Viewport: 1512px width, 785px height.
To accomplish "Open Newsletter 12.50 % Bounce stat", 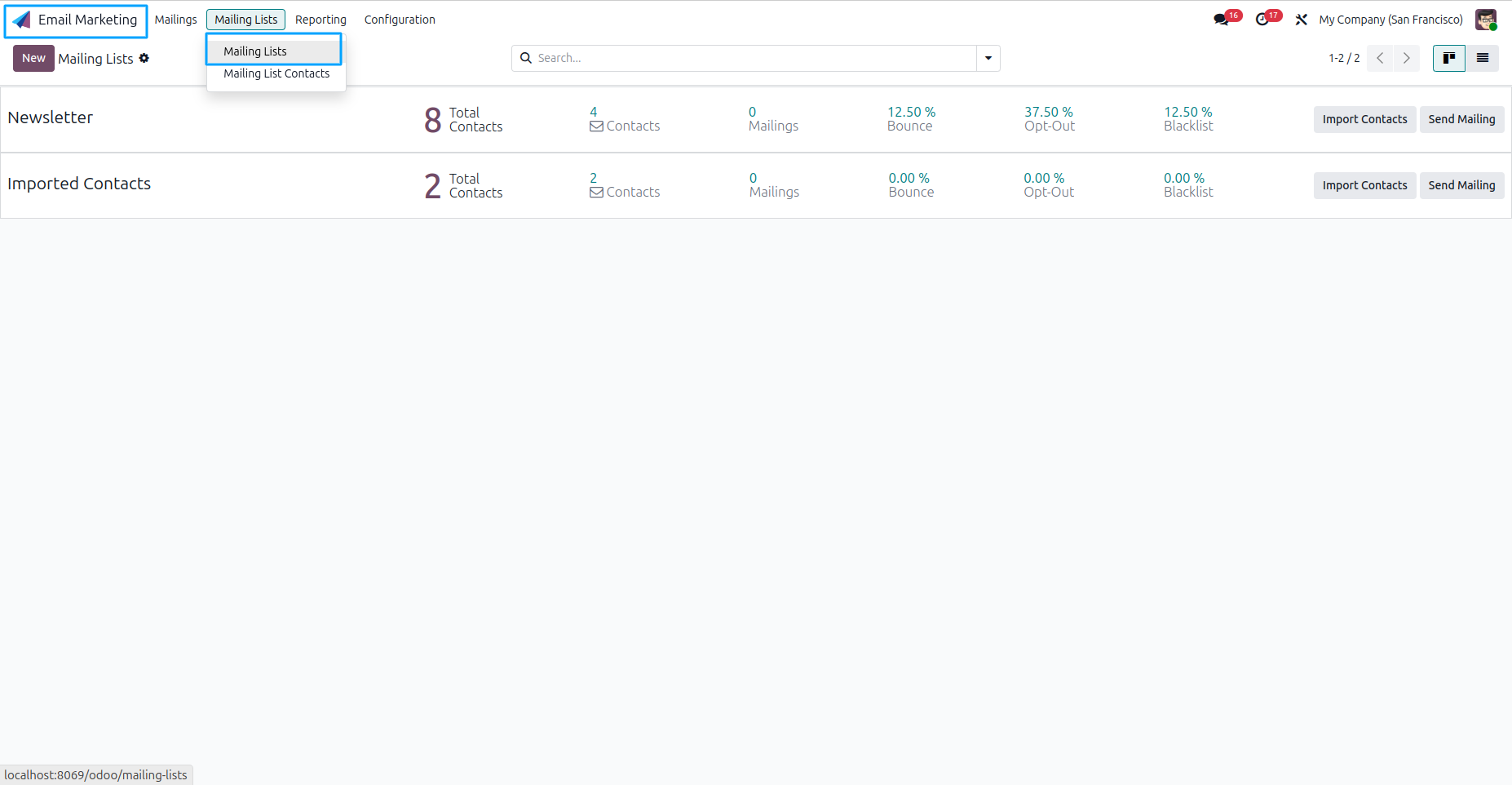I will 911,119.
